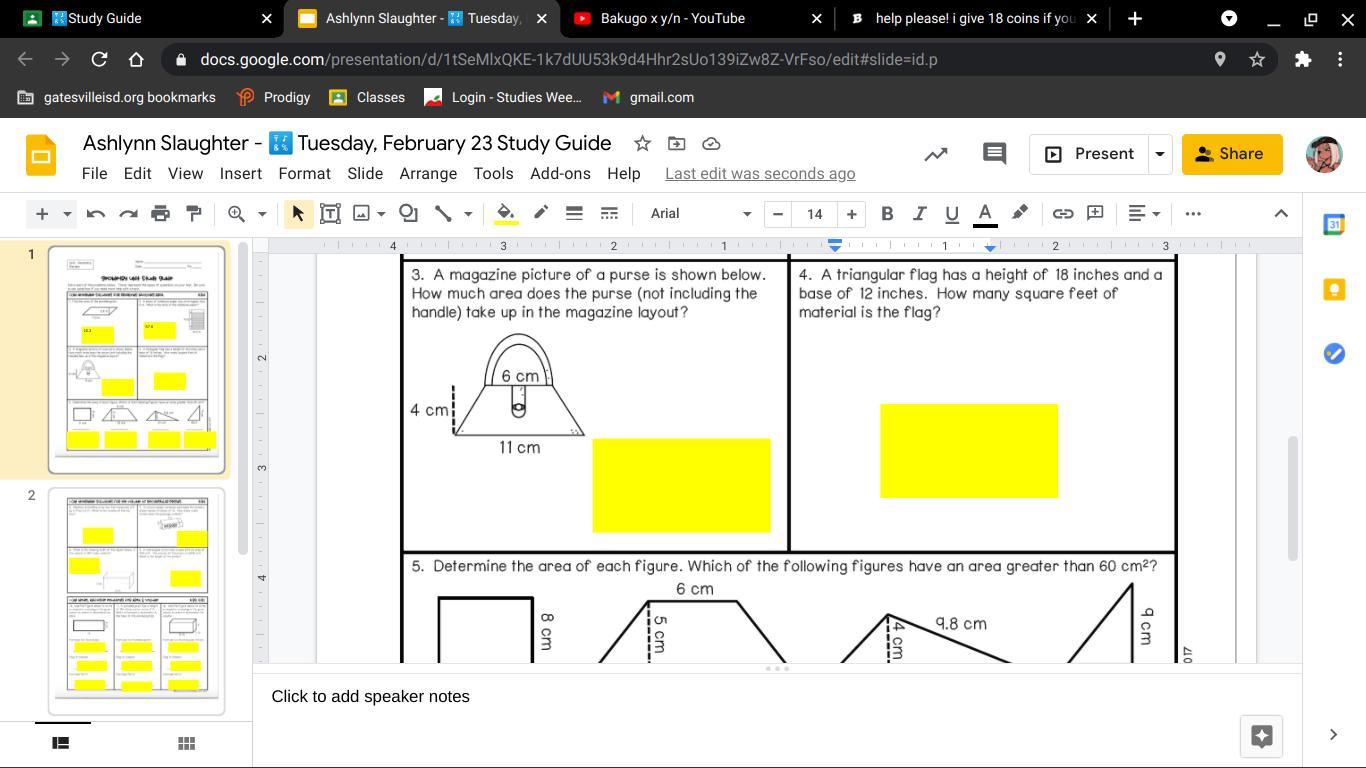The width and height of the screenshot is (1366, 768).
Task: Open the Border dash options
Action: tap(608, 213)
